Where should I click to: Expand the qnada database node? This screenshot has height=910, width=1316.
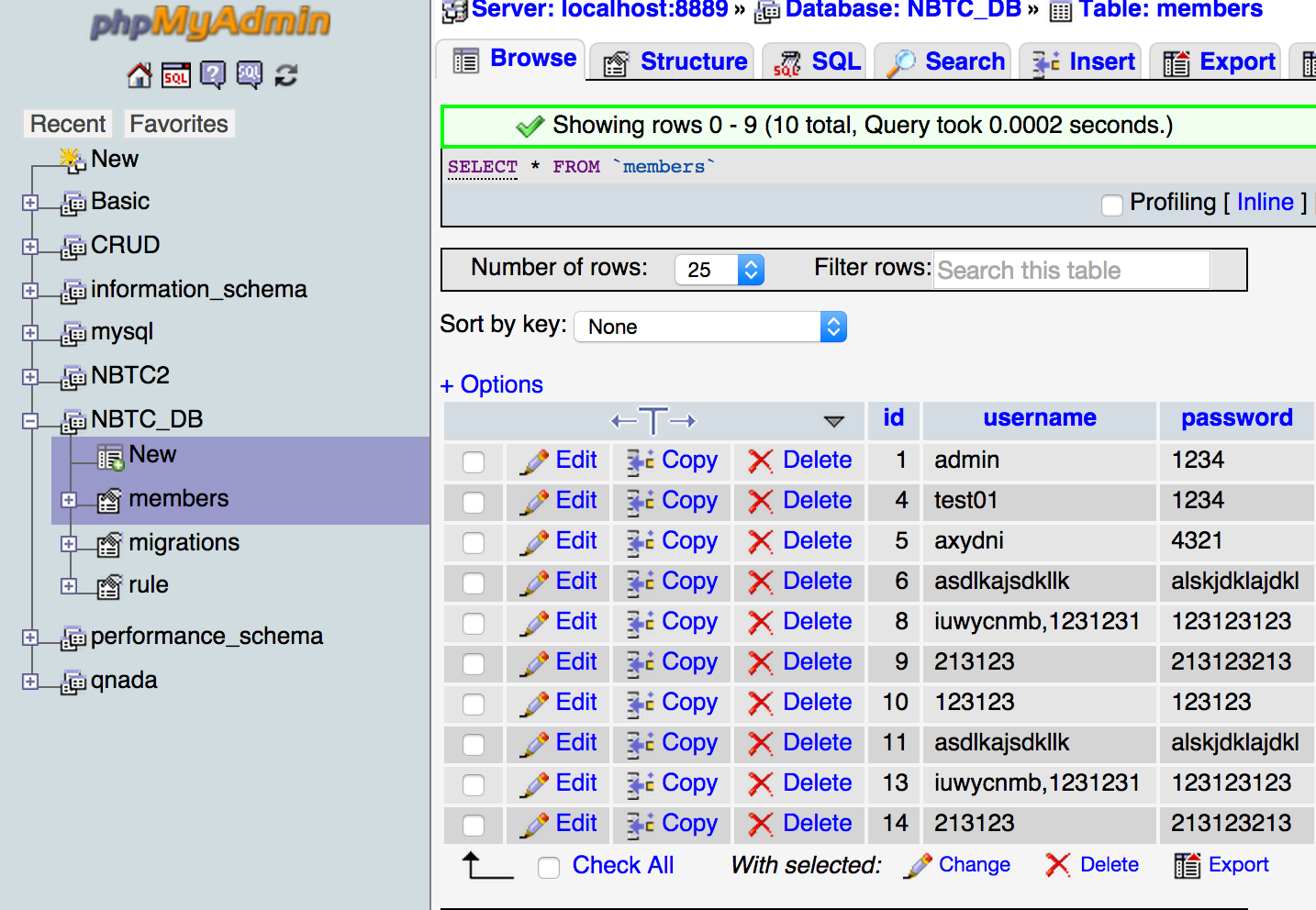click(30, 682)
